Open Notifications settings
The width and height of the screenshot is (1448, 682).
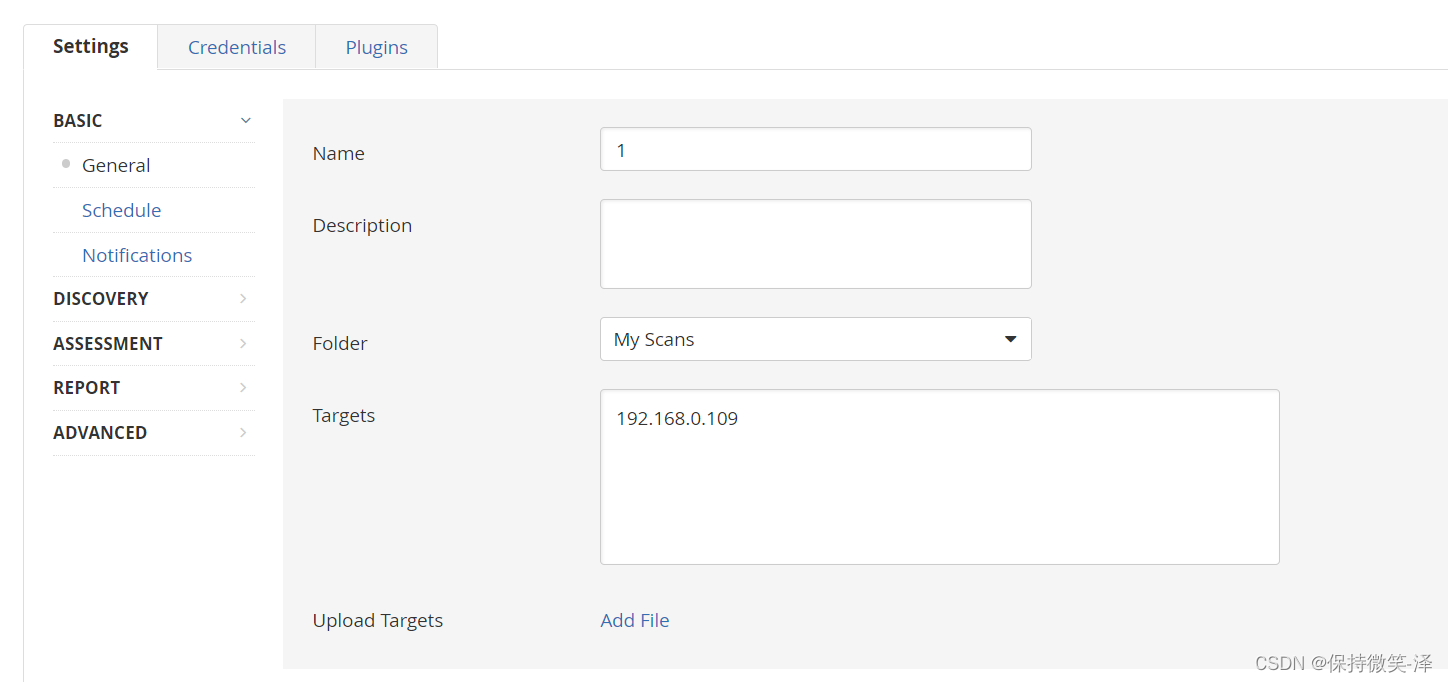coord(137,255)
